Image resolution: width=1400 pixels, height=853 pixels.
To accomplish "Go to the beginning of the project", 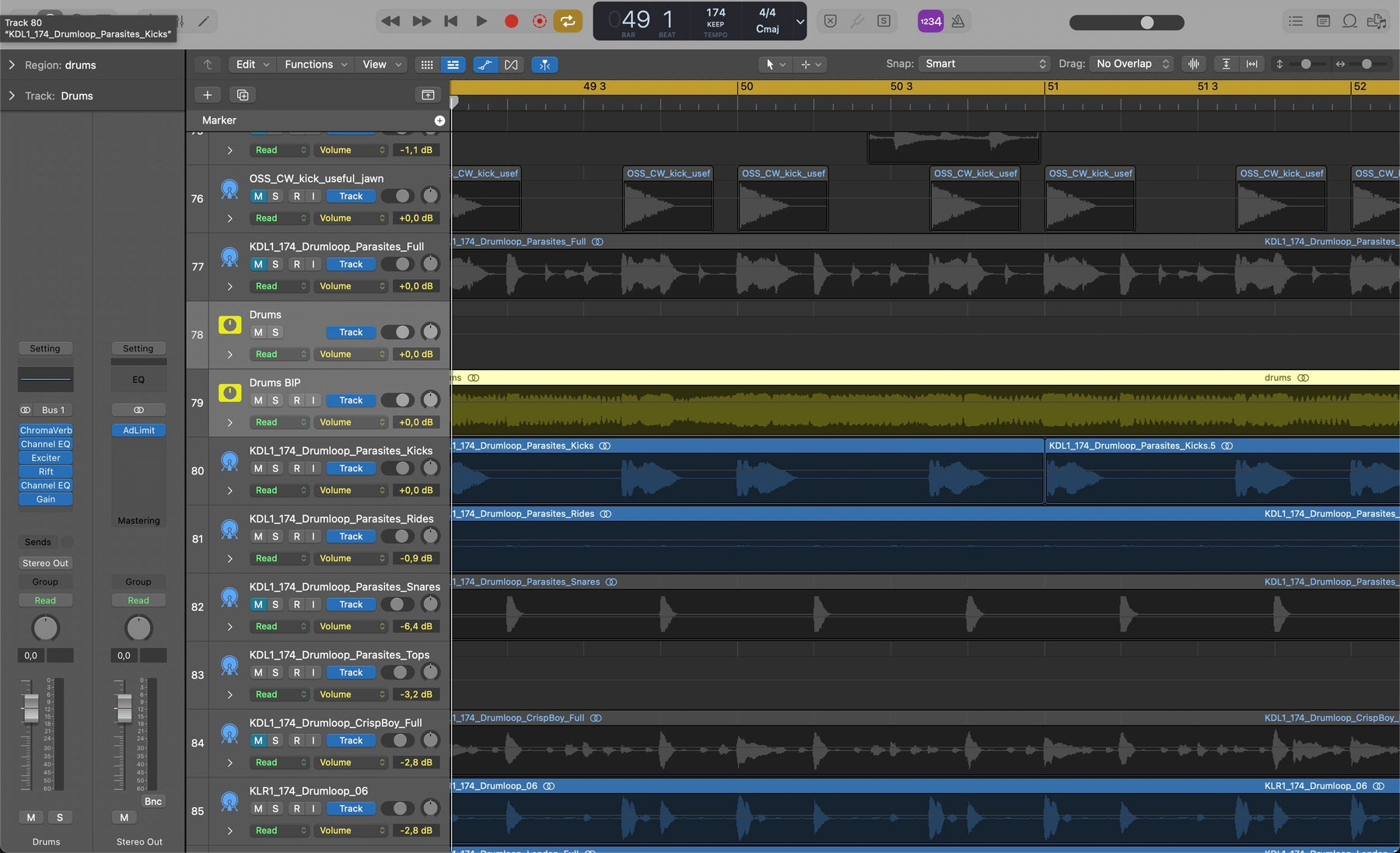I will pos(451,21).
